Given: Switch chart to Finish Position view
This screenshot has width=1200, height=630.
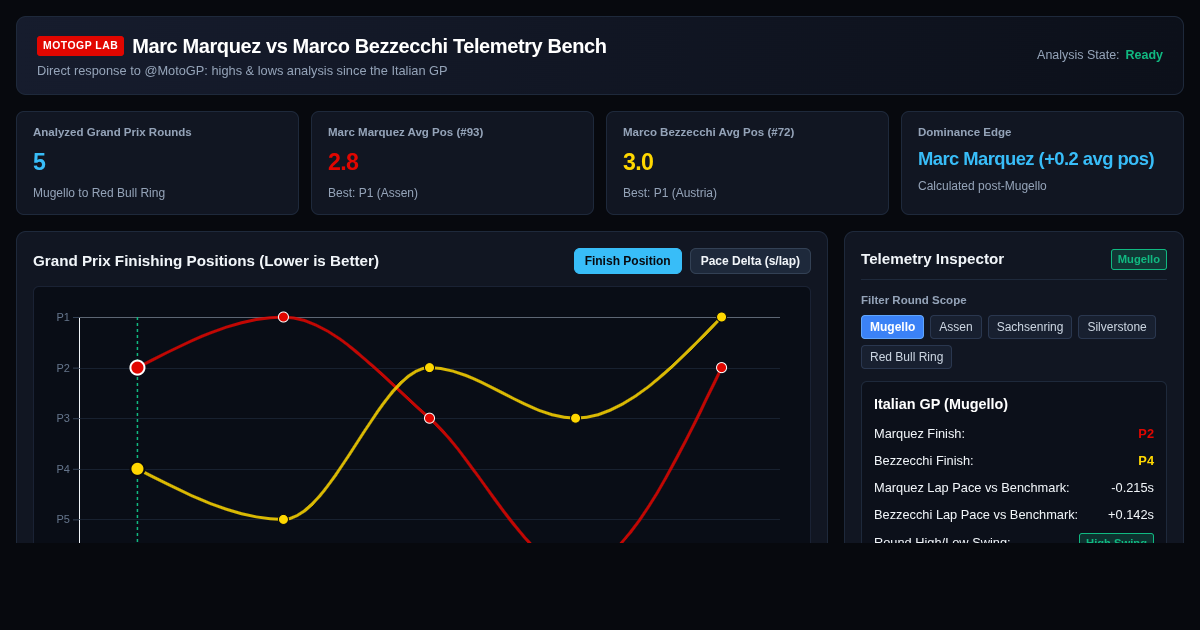Looking at the screenshot, I should tap(628, 261).
